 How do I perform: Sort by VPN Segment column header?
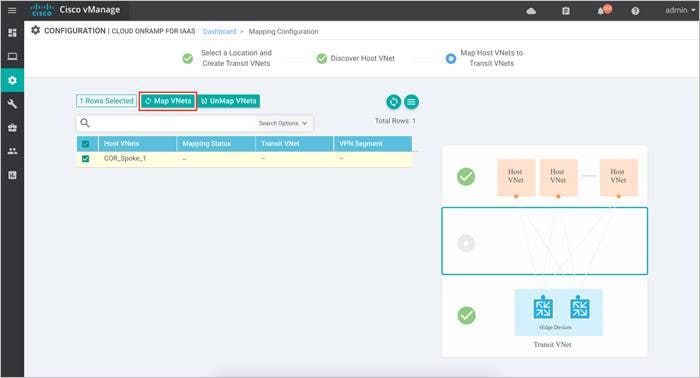pyautogui.click(x=373, y=144)
